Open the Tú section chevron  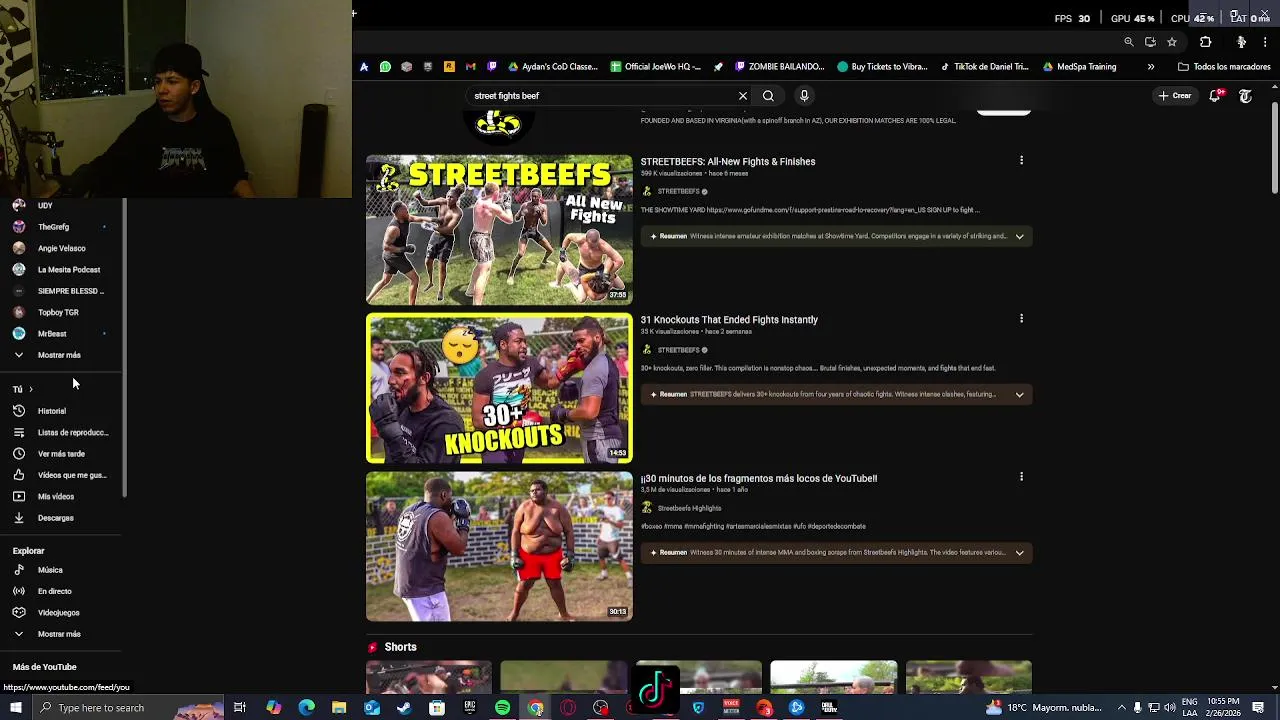[x=30, y=389]
